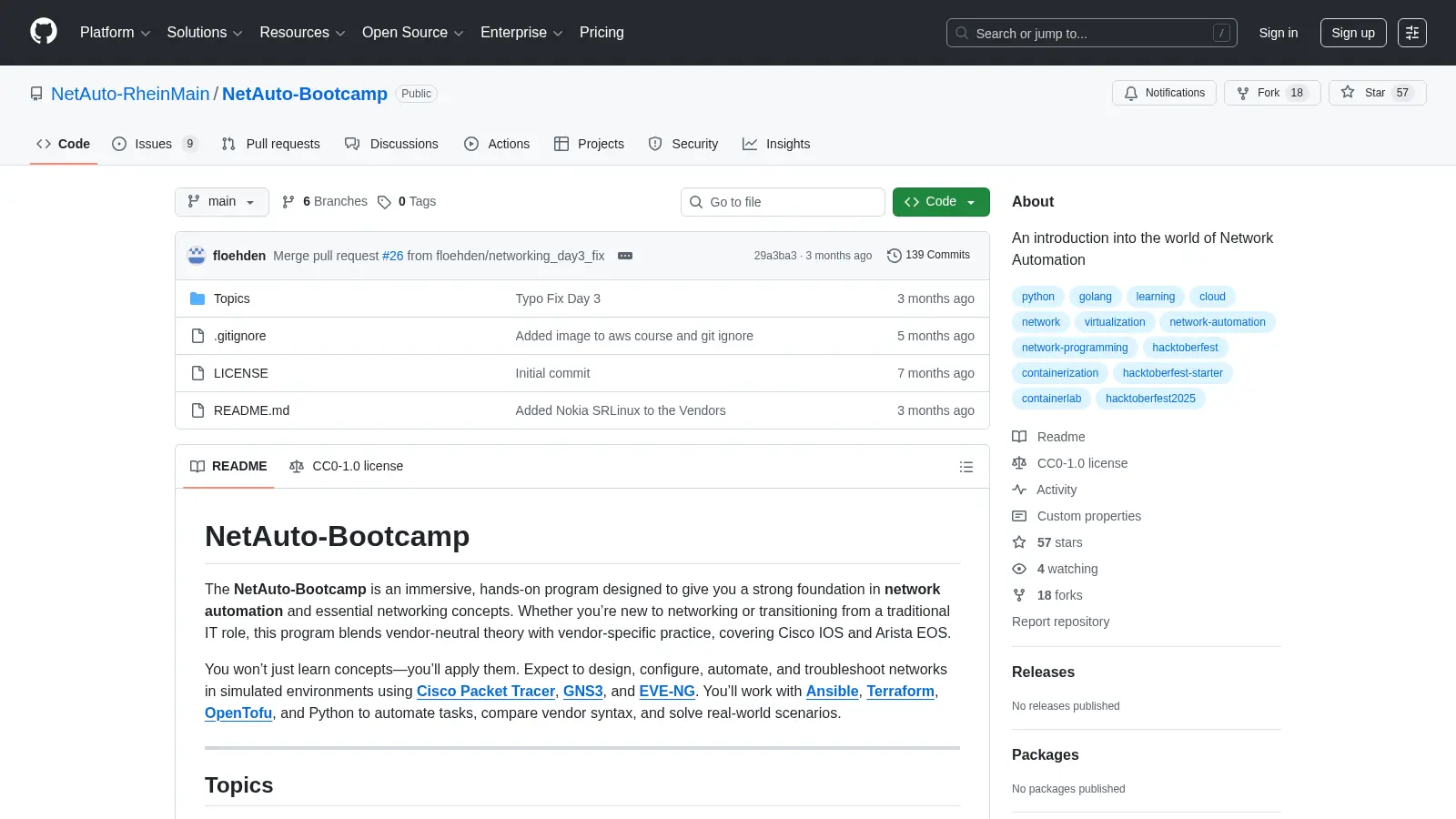
Task: Click the python topic tag
Action: (x=1037, y=297)
